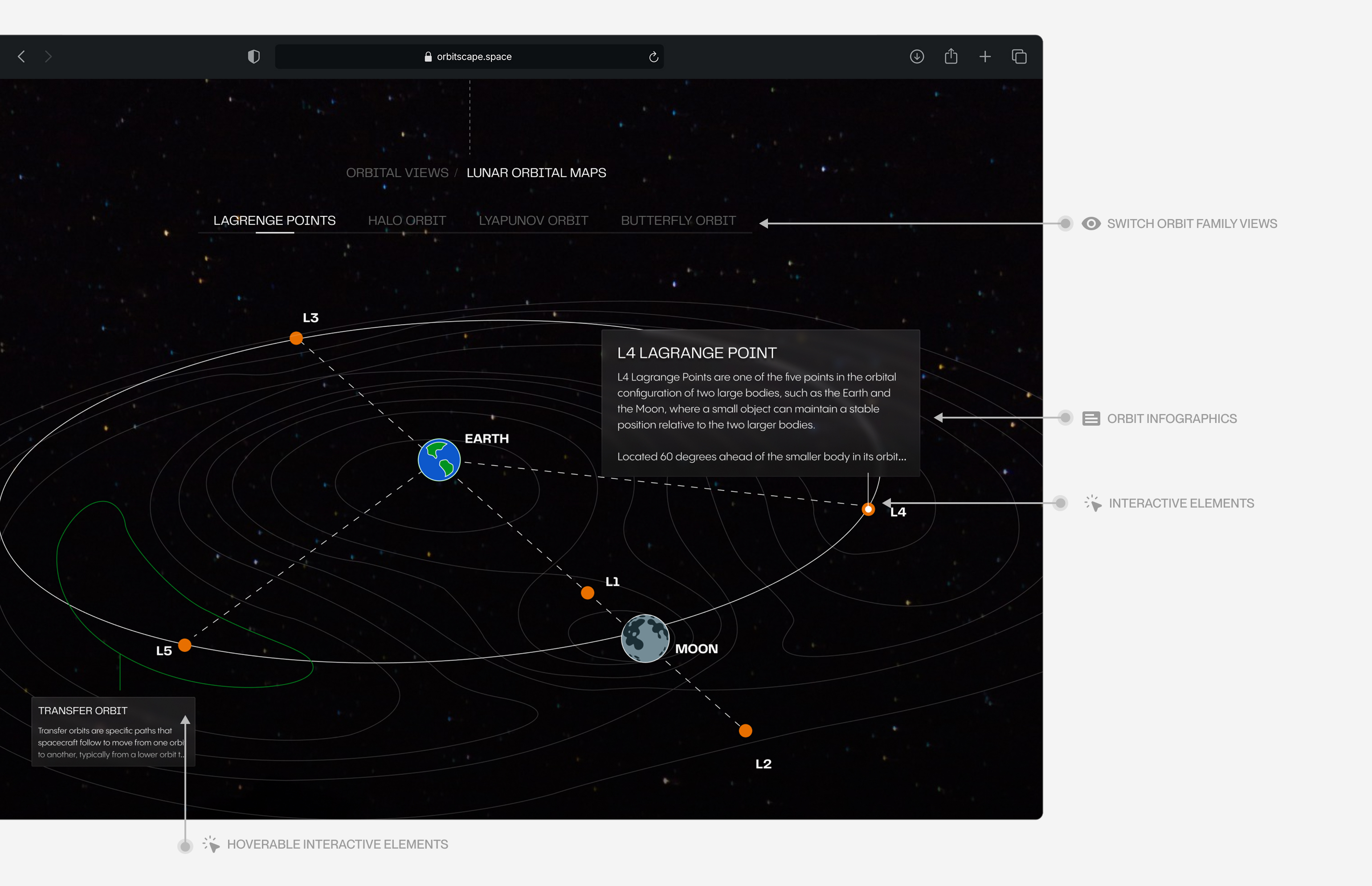Viewport: 1372px width, 886px height.
Task: Click the ORBIT INFOGRAPHICS list icon
Action: coord(1090,418)
